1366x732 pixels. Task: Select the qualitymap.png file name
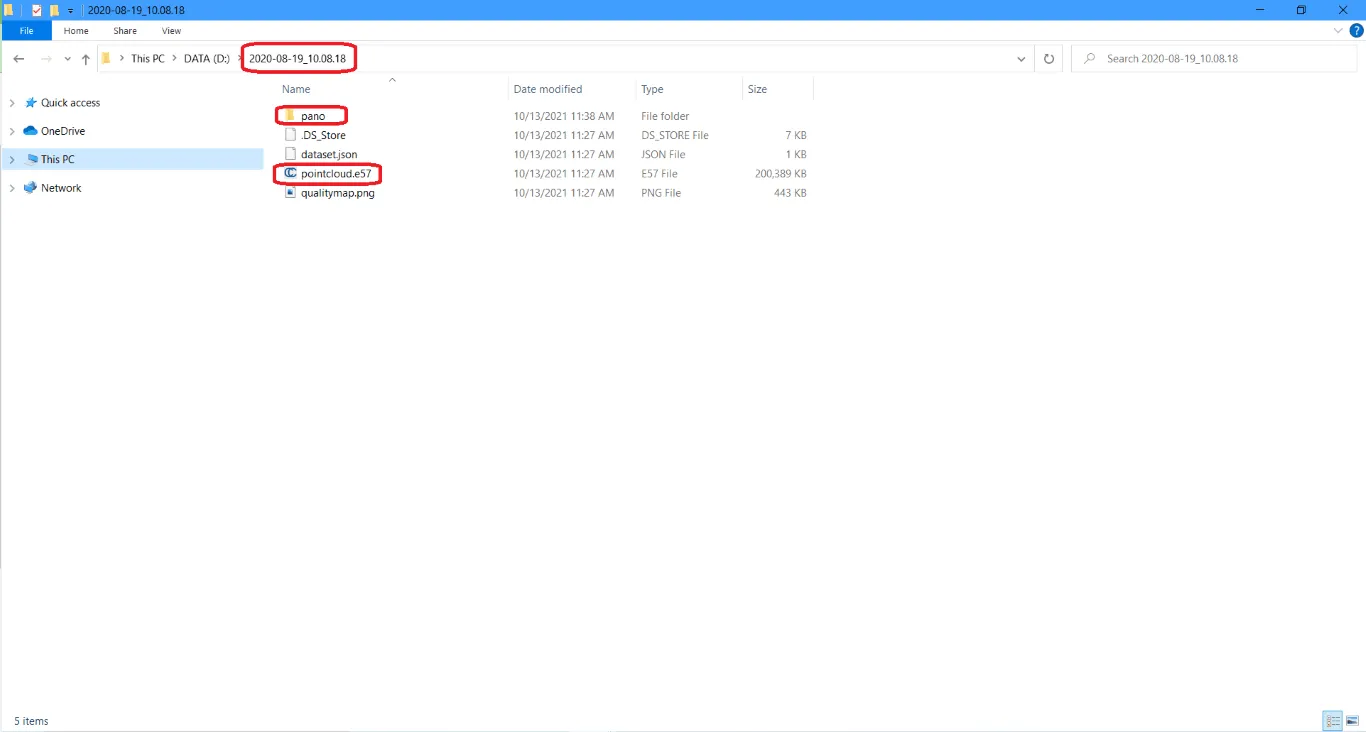point(338,193)
